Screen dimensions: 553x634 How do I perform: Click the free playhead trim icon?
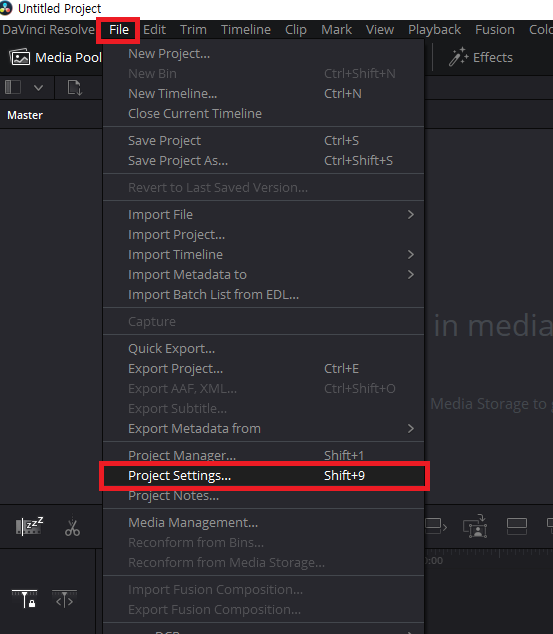(x=64, y=599)
